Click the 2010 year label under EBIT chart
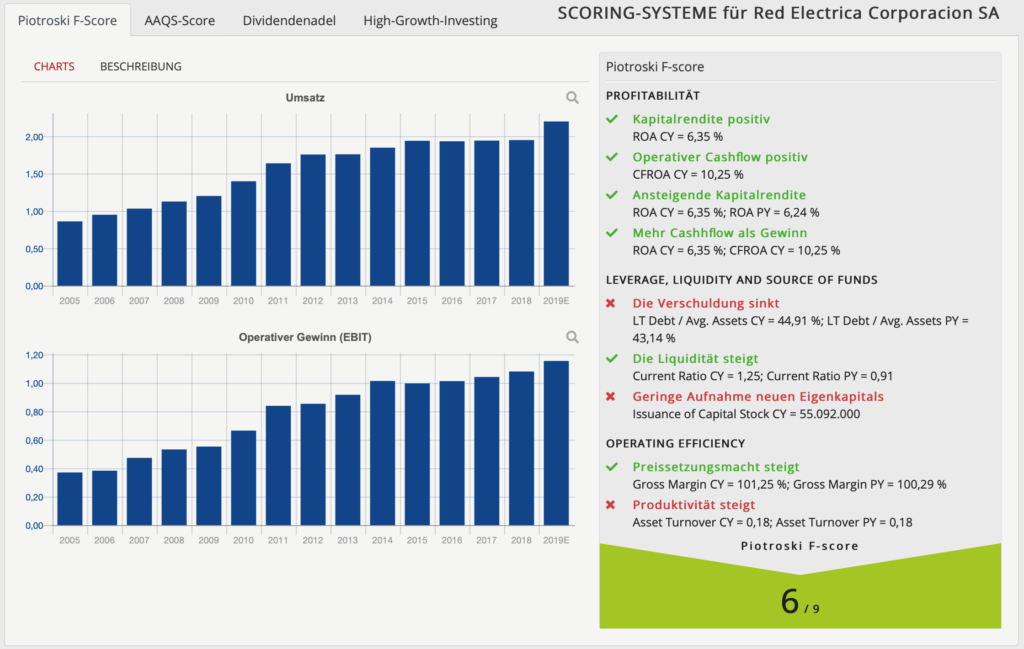 pyautogui.click(x=244, y=541)
